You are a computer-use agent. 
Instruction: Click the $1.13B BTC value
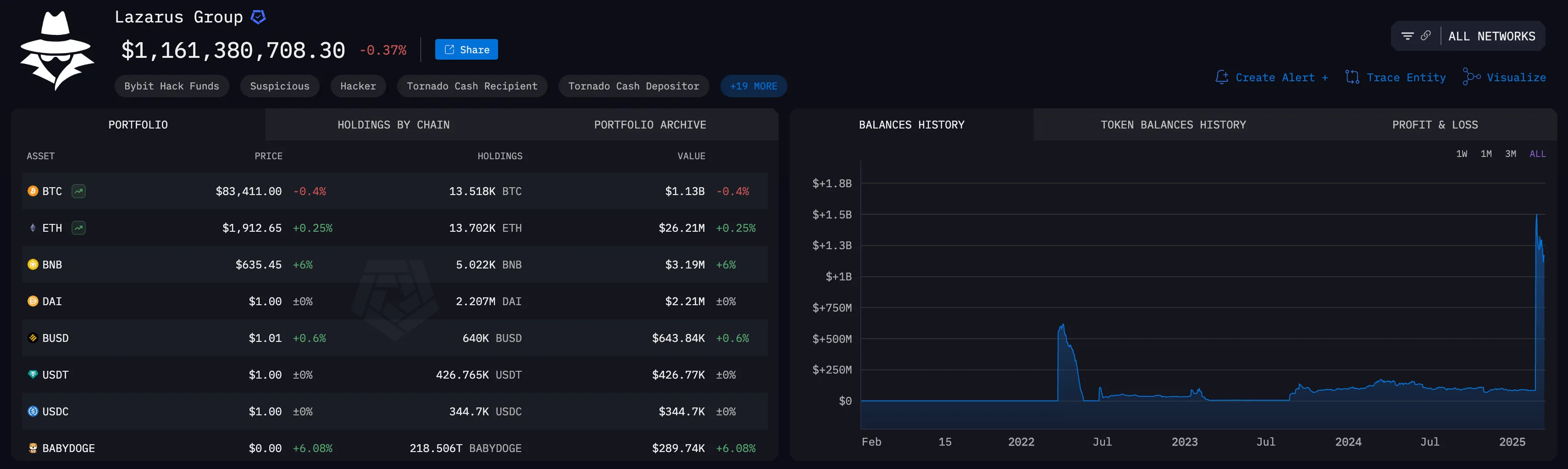tap(685, 191)
